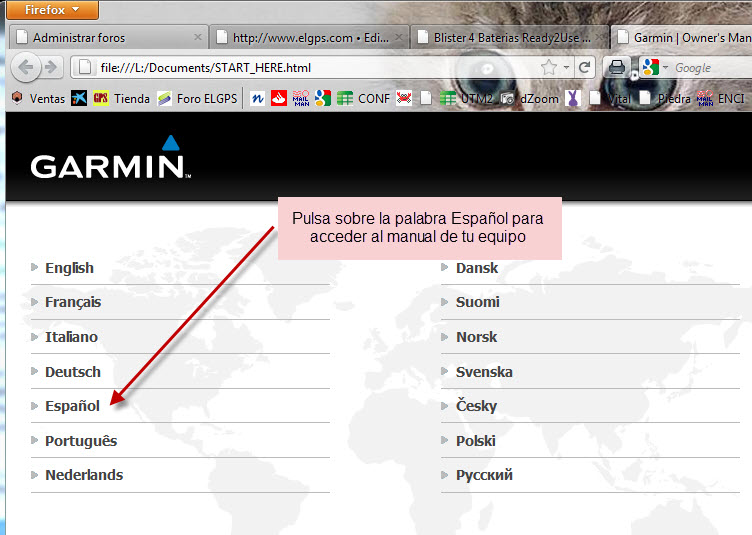Click the triangle arrow beside English
The height and width of the screenshot is (535, 752).
[x=34, y=267]
